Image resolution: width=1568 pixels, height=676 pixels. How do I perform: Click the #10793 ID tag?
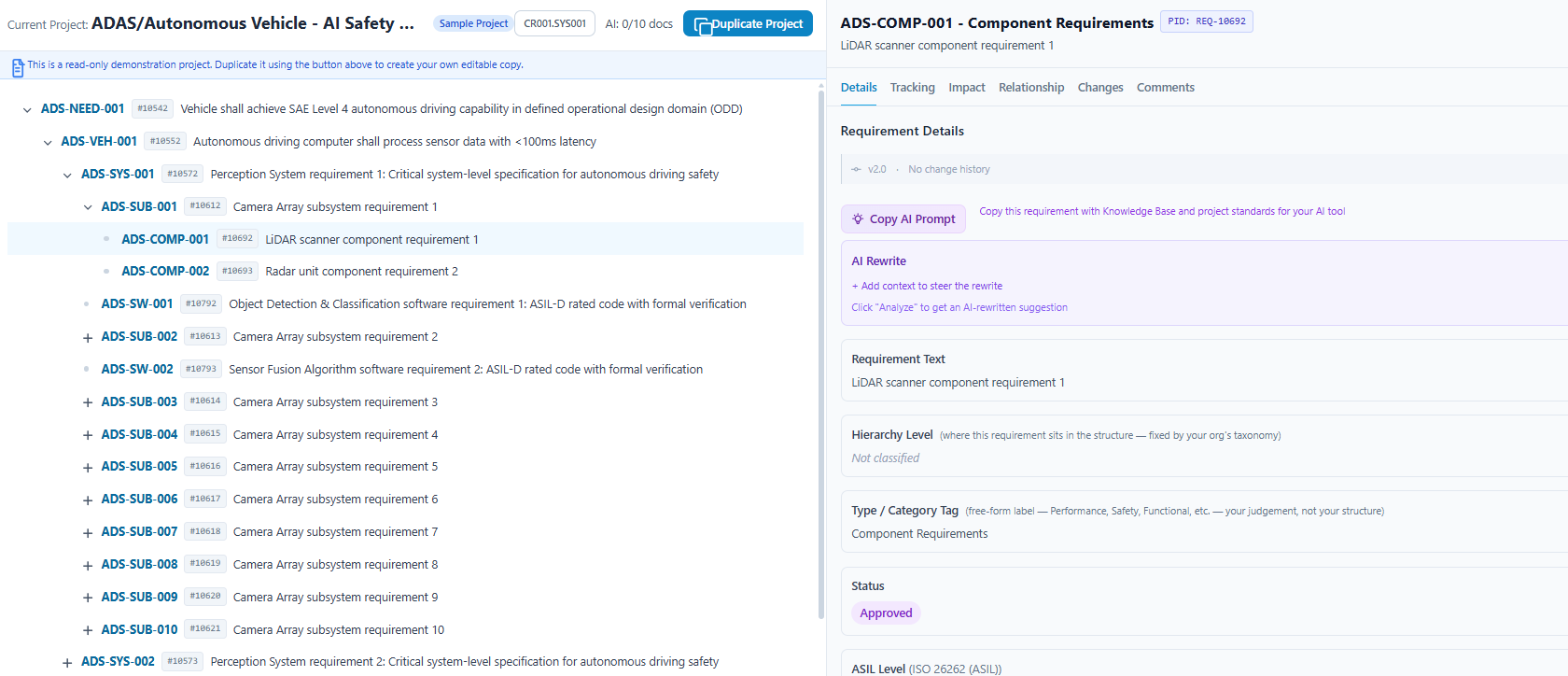pos(201,369)
